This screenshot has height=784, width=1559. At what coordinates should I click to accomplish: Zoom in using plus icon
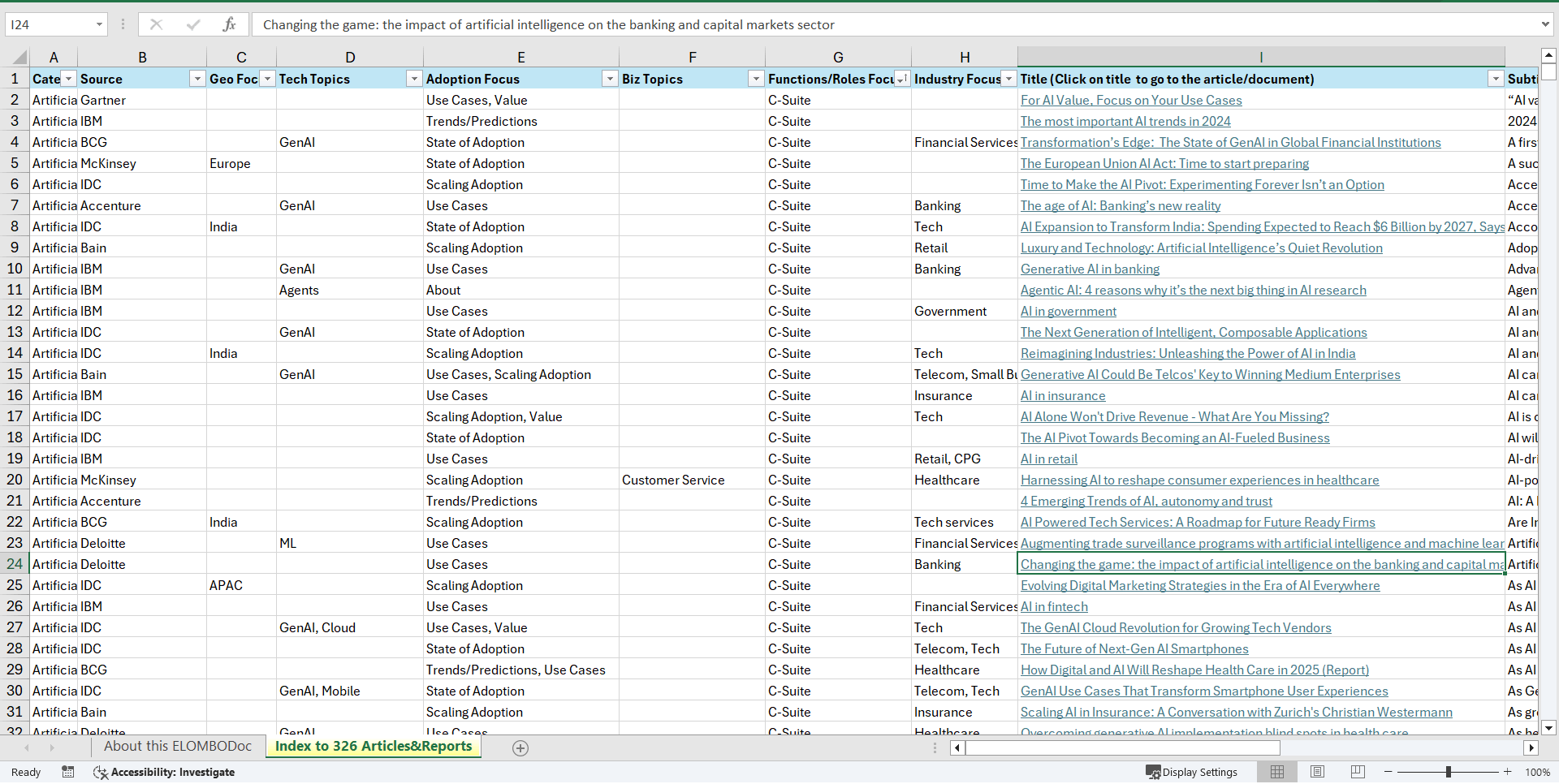pyautogui.click(x=1508, y=772)
